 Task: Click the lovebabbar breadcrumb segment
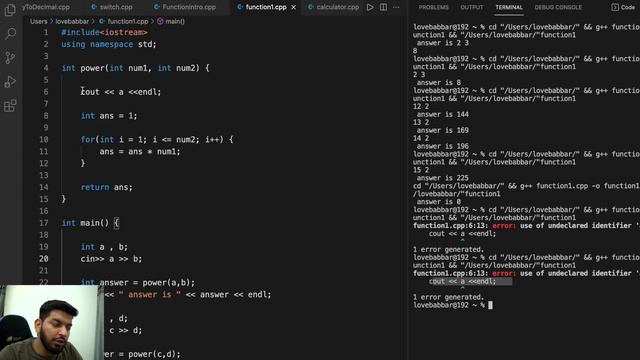(x=72, y=21)
